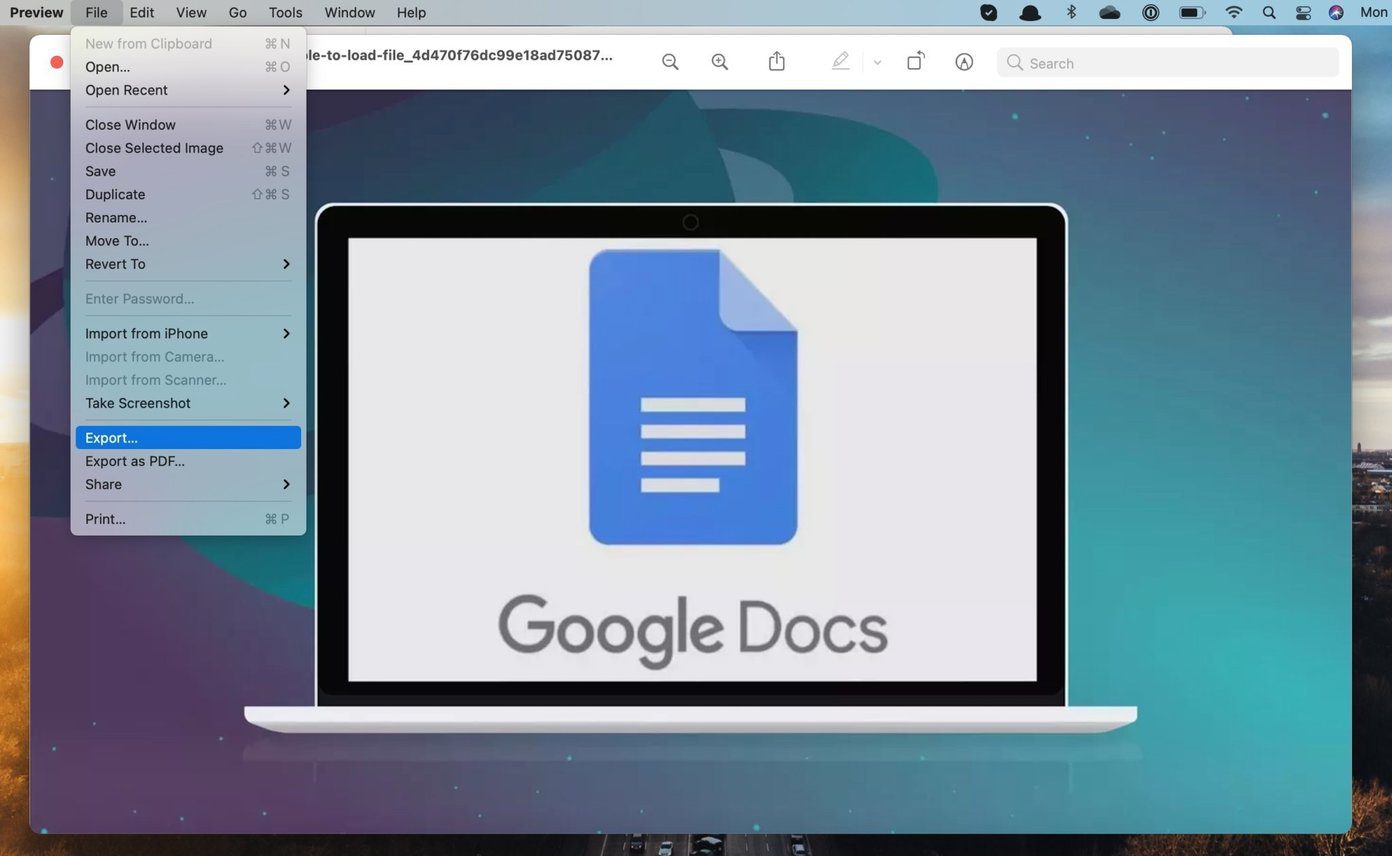Open the Tools menu
Viewport: 1392px width, 856px height.
click(285, 12)
